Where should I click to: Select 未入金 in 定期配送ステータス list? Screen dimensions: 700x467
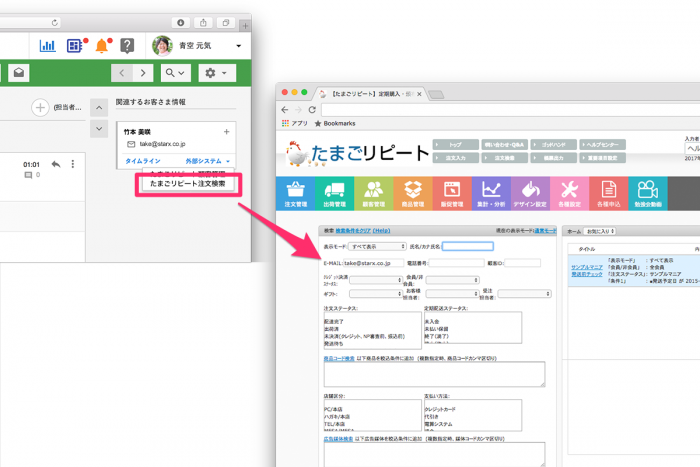tap(432, 321)
